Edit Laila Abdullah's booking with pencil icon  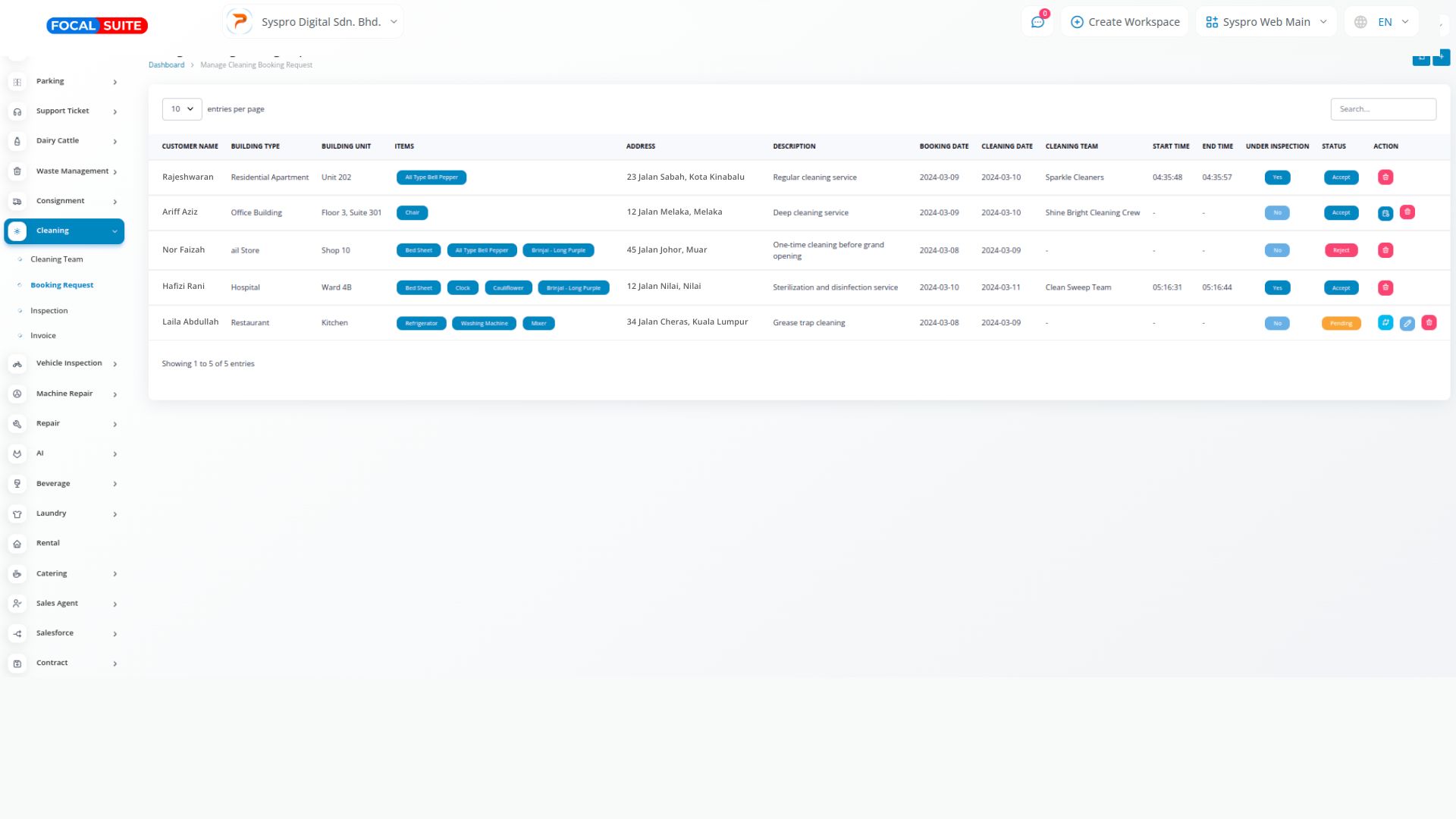pos(1407,324)
